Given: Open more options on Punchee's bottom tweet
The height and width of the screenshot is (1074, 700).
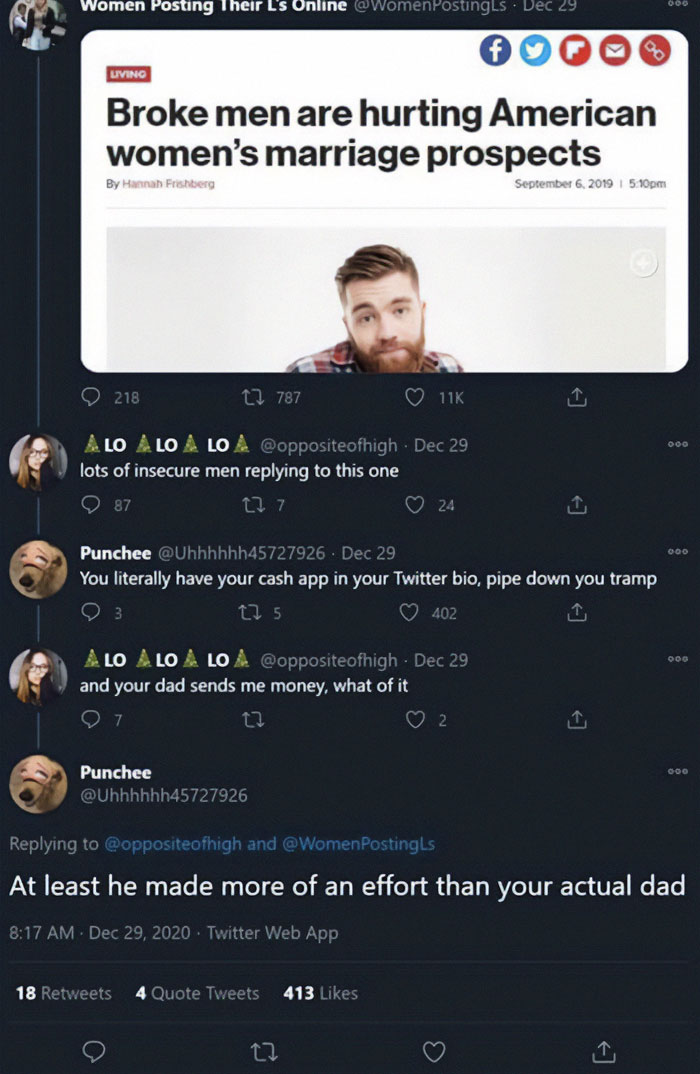Looking at the screenshot, I should 677,772.
